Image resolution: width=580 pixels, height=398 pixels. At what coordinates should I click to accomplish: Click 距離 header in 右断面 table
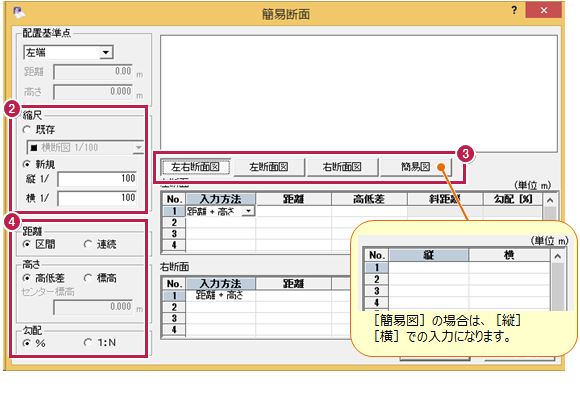point(294,284)
